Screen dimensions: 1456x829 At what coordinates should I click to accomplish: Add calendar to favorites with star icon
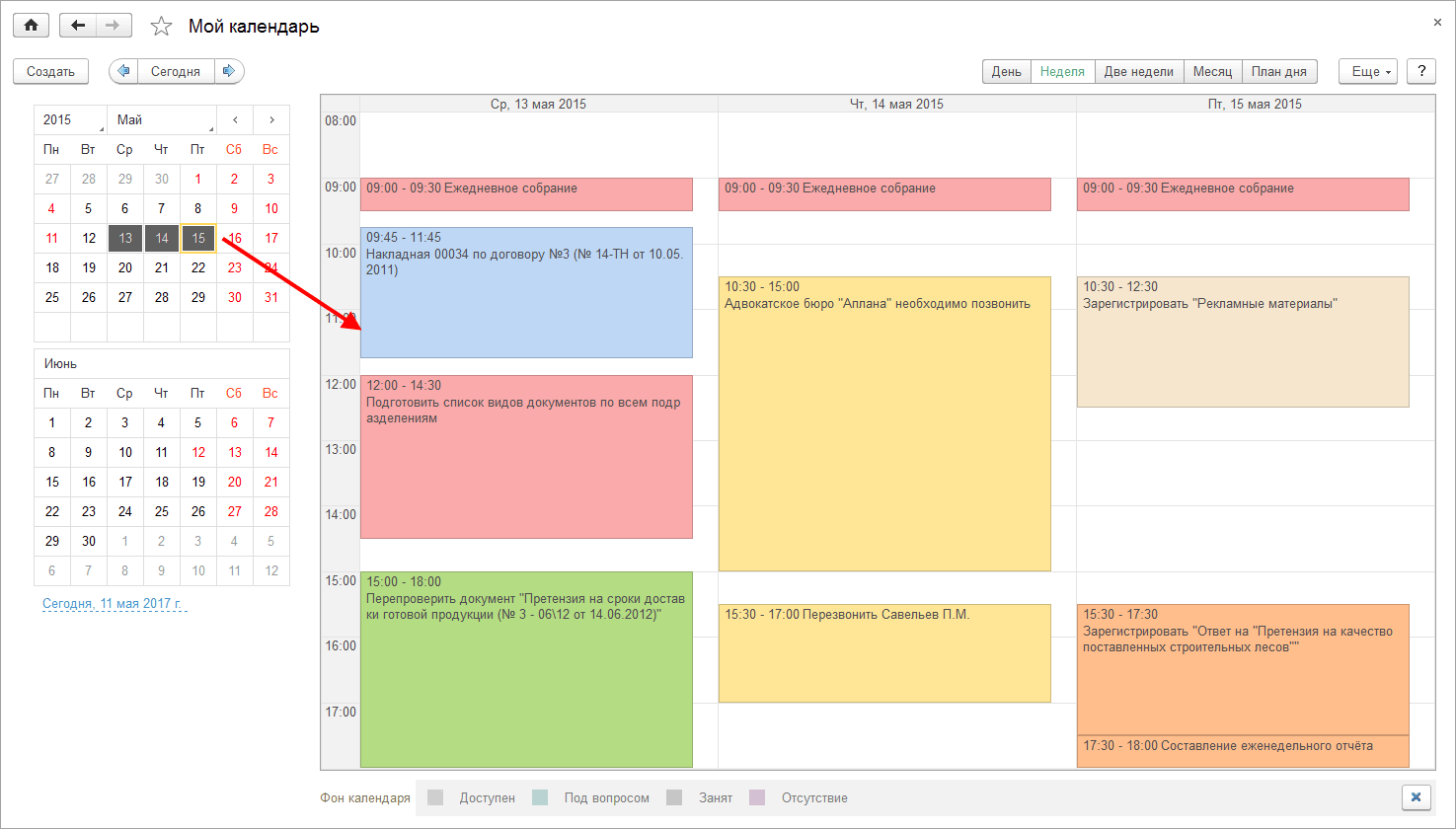161,27
